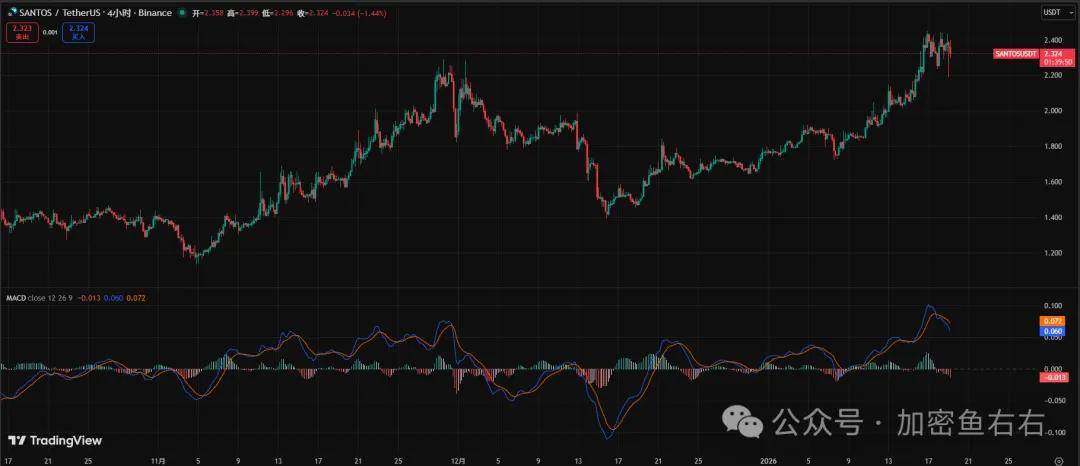Click the 0.100 MACD scale label
The height and width of the screenshot is (466, 1080).
pyautogui.click(x=1054, y=305)
